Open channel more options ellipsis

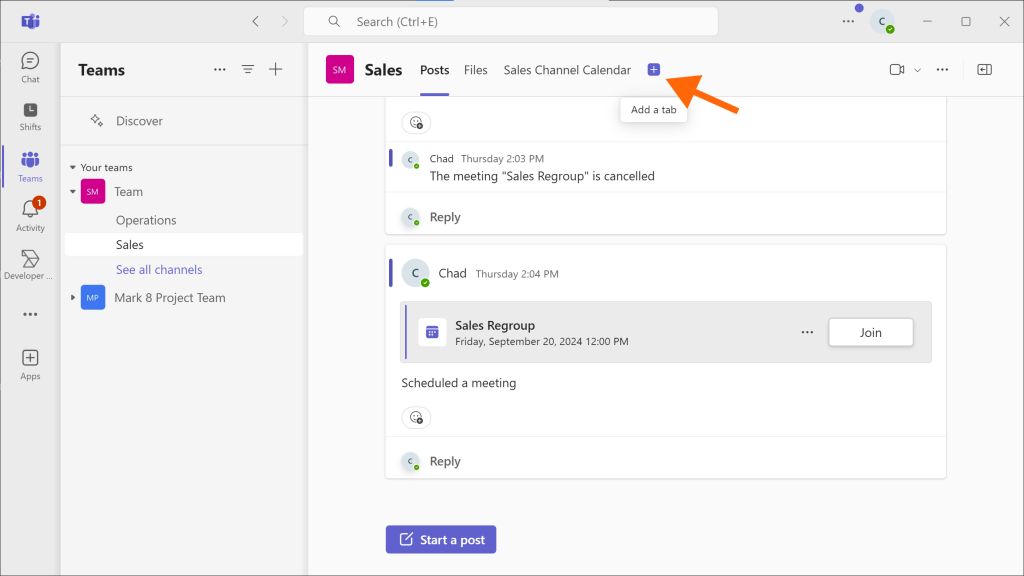pyautogui.click(x=942, y=69)
